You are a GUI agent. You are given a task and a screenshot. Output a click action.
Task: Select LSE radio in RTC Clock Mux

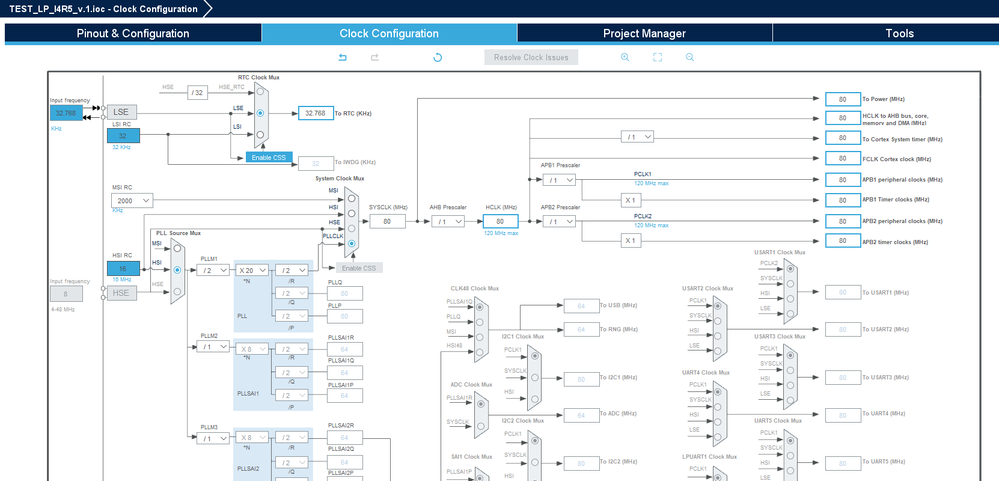click(261, 113)
